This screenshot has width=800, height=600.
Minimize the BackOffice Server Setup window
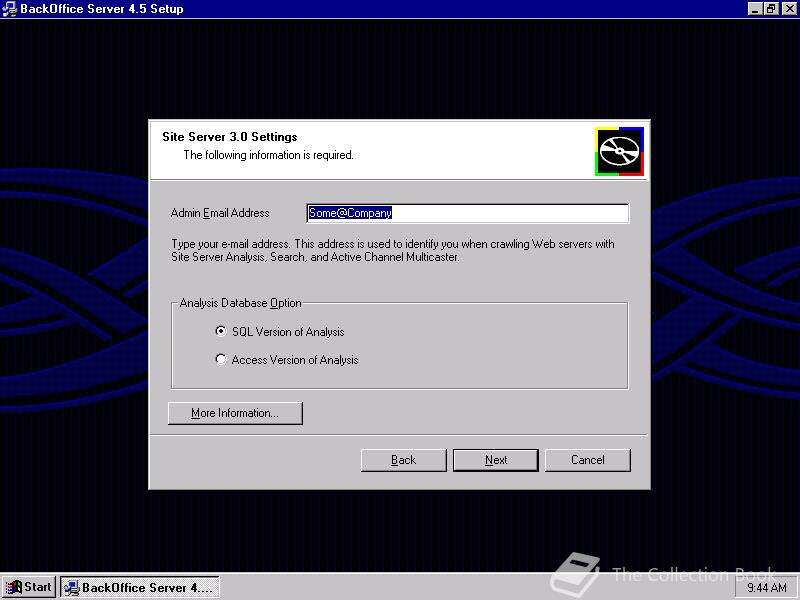pos(755,9)
